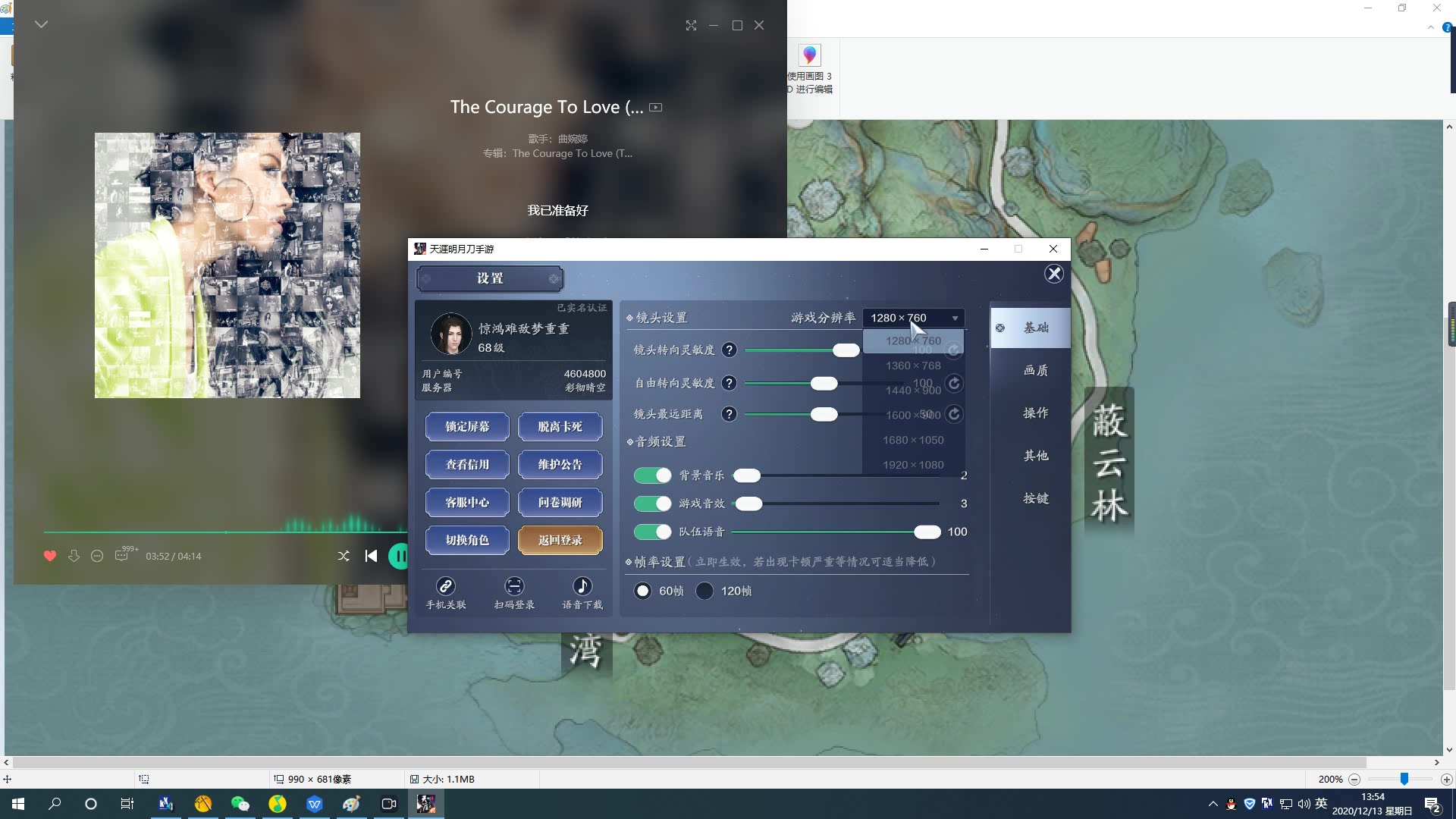Choose 1680×1050 resolution
This screenshot has height=819, width=1456.
[x=914, y=440]
